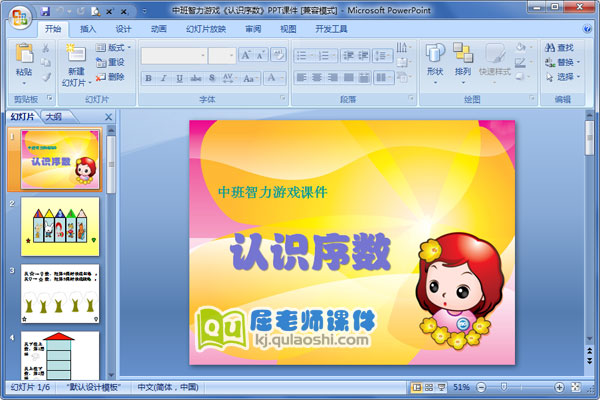Click zoom out minus button
The image size is (600, 400).
click(481, 387)
